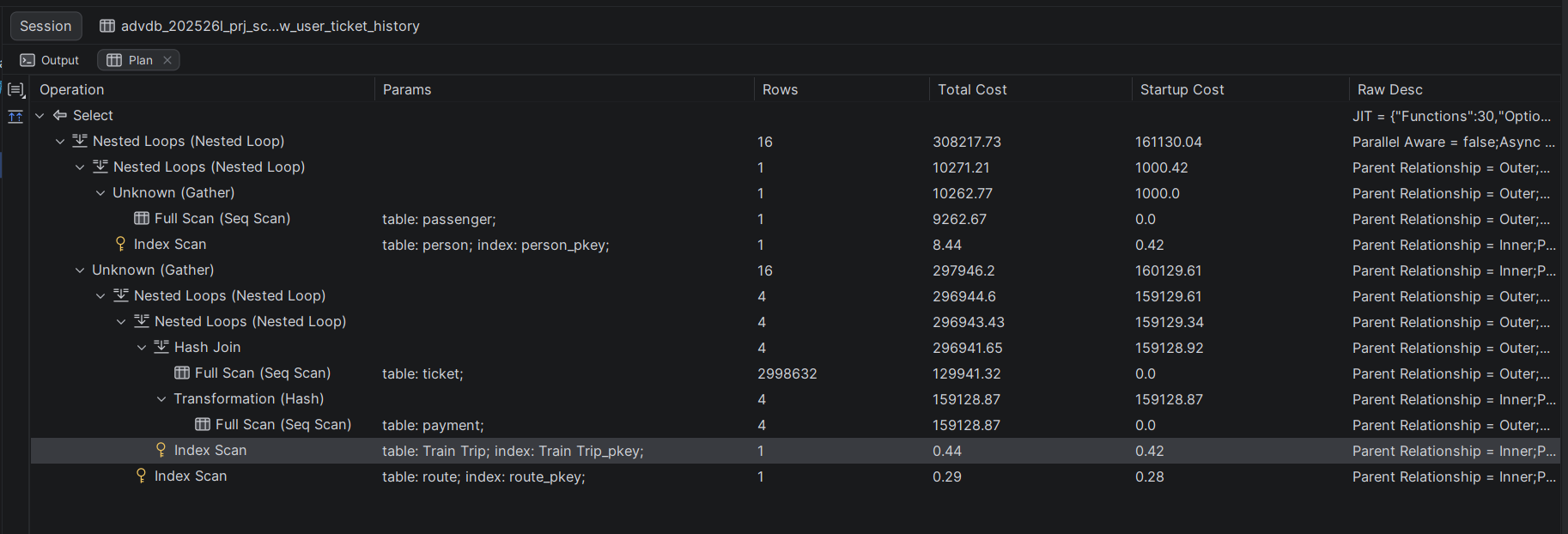Click key icon of person_pkey Index Scan
This screenshot has width=1568, height=534.
click(121, 244)
